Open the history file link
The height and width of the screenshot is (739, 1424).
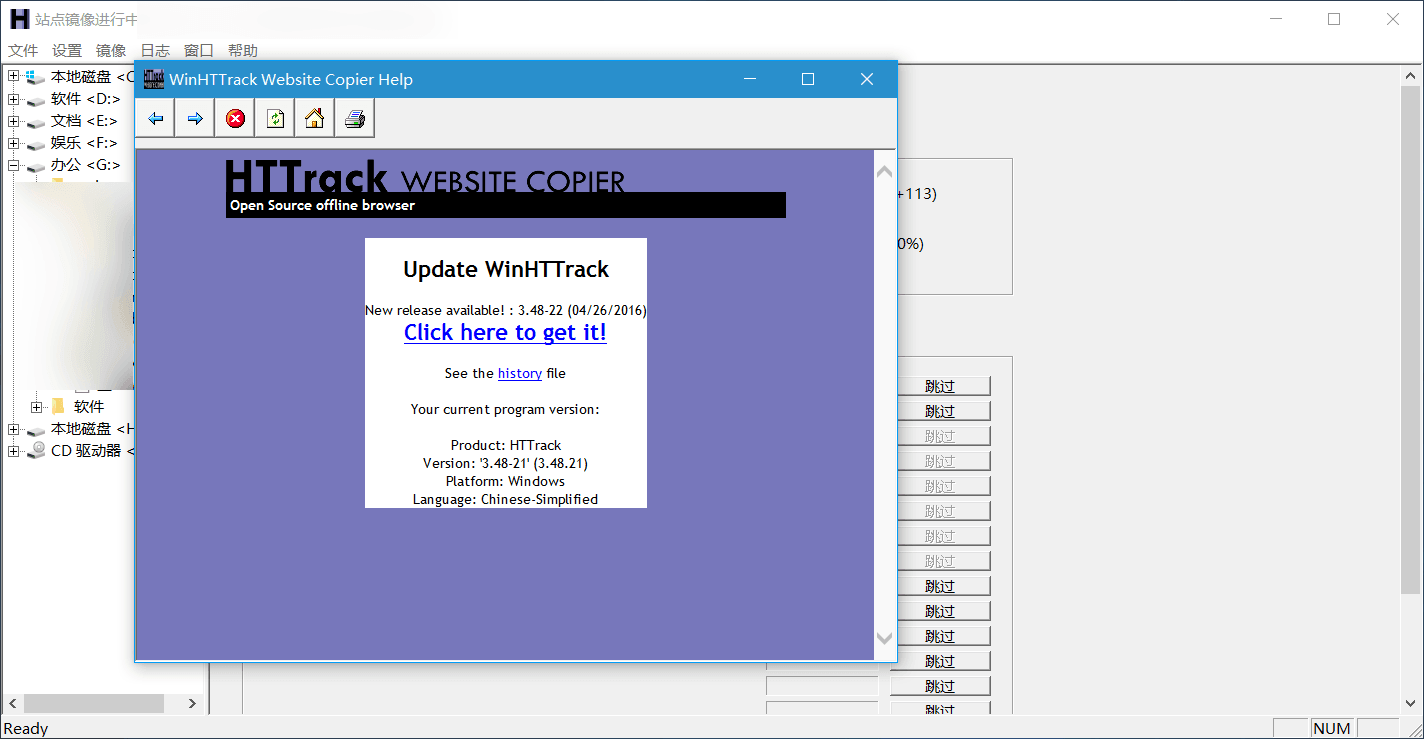point(520,373)
